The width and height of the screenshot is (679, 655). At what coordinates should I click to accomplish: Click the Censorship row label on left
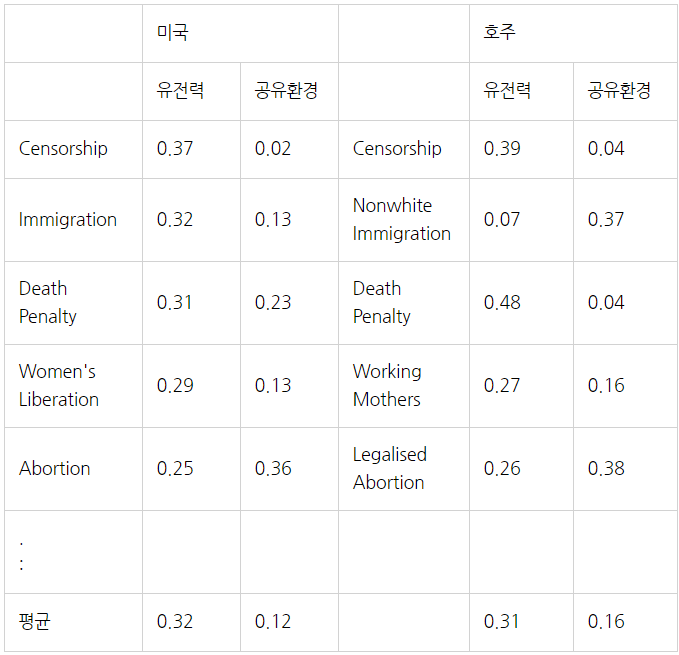point(74,149)
